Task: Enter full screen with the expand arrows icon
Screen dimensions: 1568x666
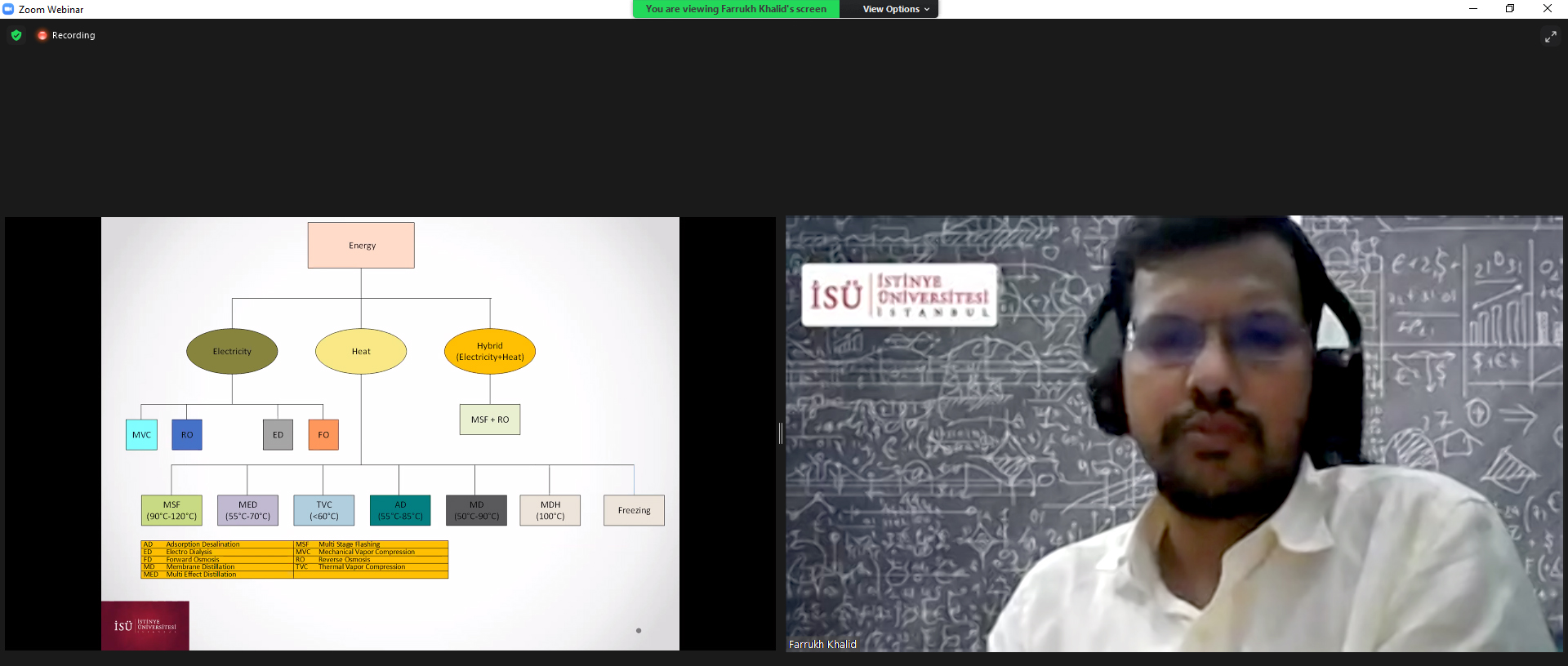Action: click(1550, 37)
